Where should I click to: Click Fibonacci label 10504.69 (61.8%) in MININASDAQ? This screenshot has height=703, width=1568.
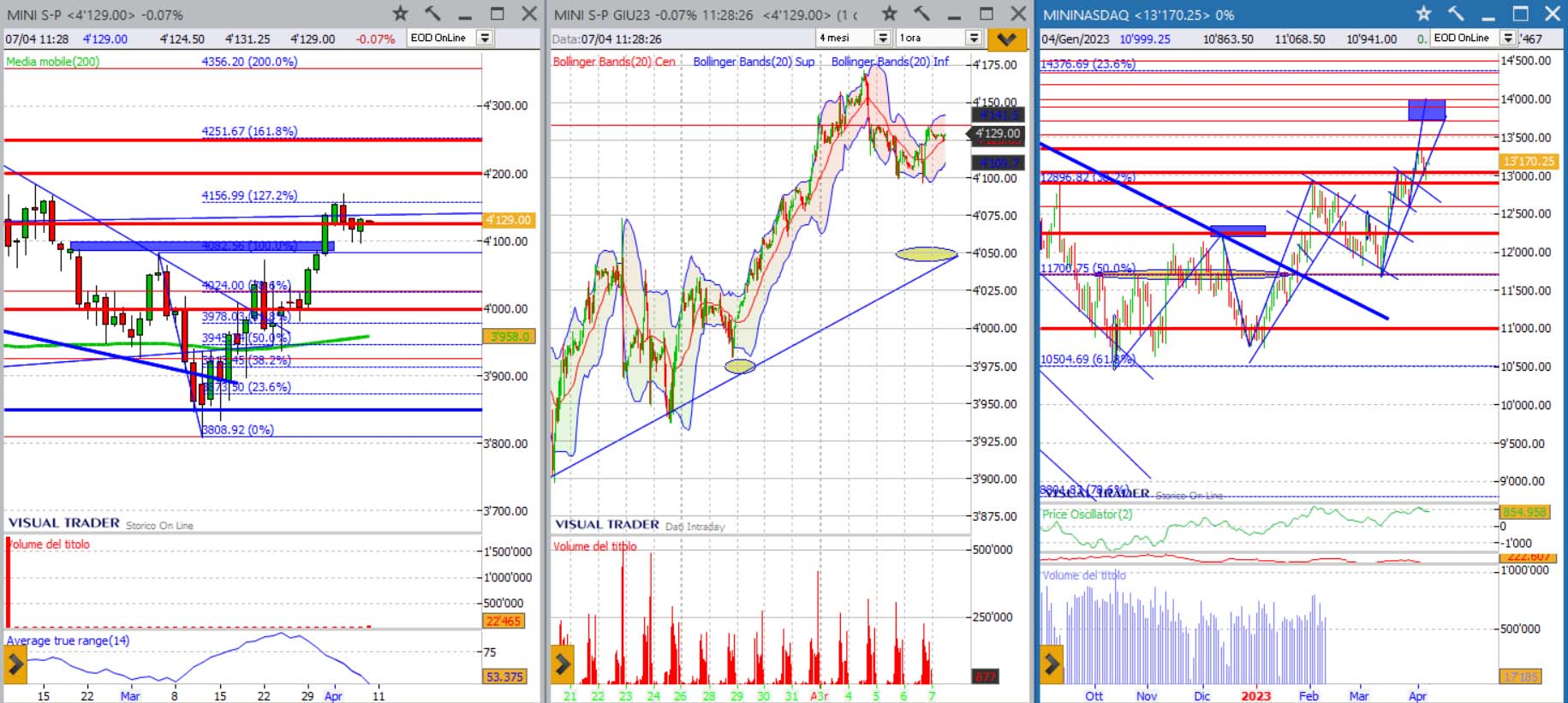(1088, 360)
